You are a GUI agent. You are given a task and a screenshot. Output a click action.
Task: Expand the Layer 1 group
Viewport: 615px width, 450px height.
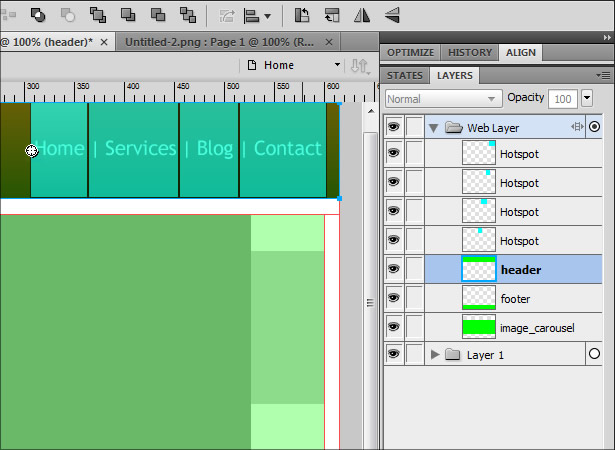[435, 355]
